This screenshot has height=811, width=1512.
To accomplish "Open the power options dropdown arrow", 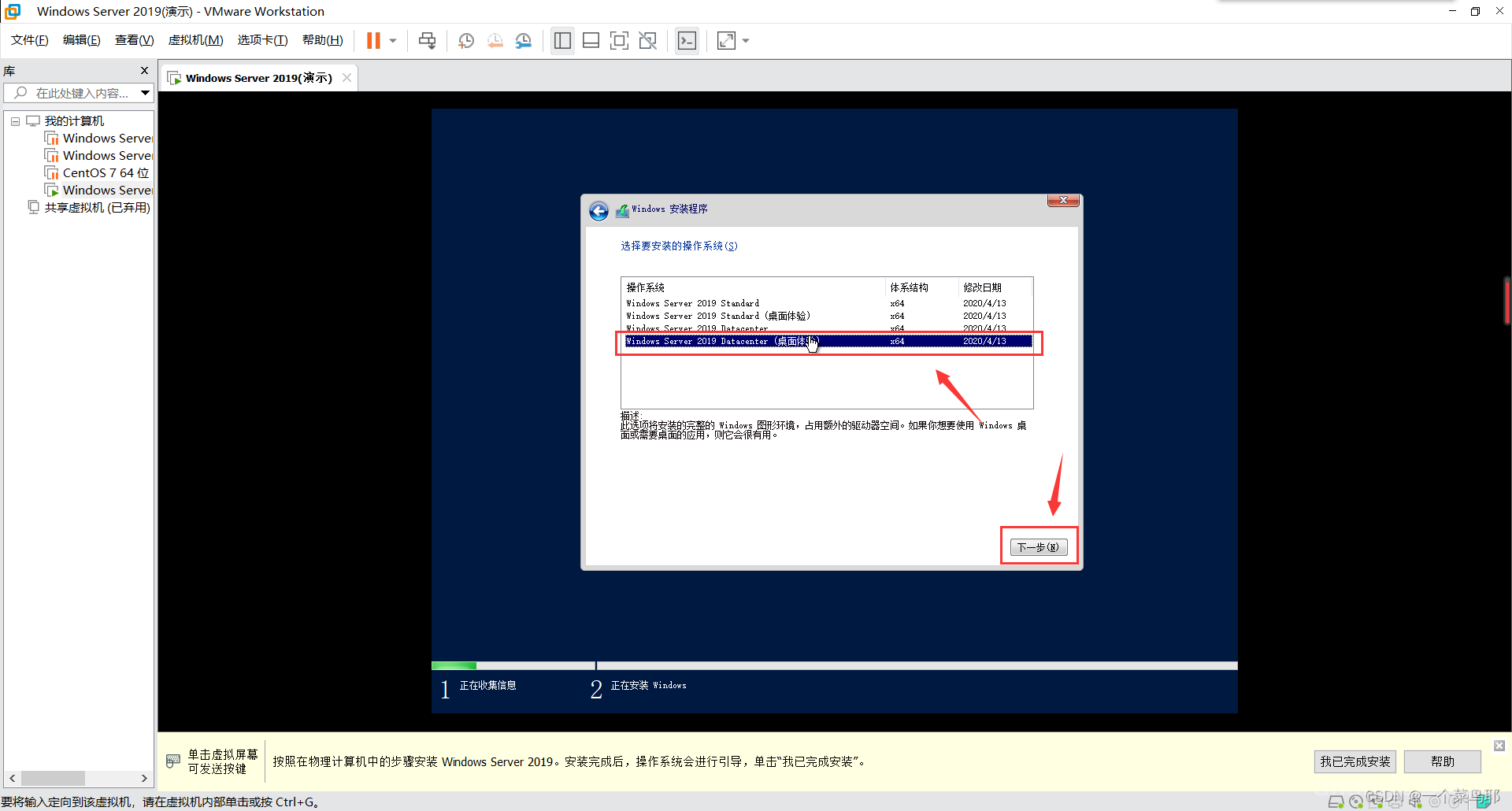I will [x=392, y=41].
